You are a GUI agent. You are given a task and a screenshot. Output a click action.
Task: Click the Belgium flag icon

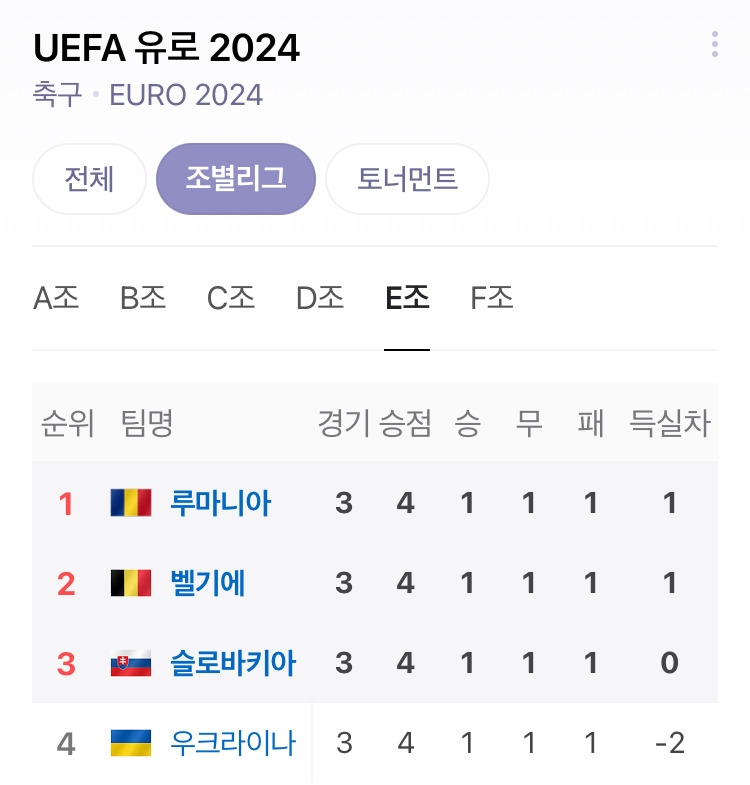[x=131, y=583]
